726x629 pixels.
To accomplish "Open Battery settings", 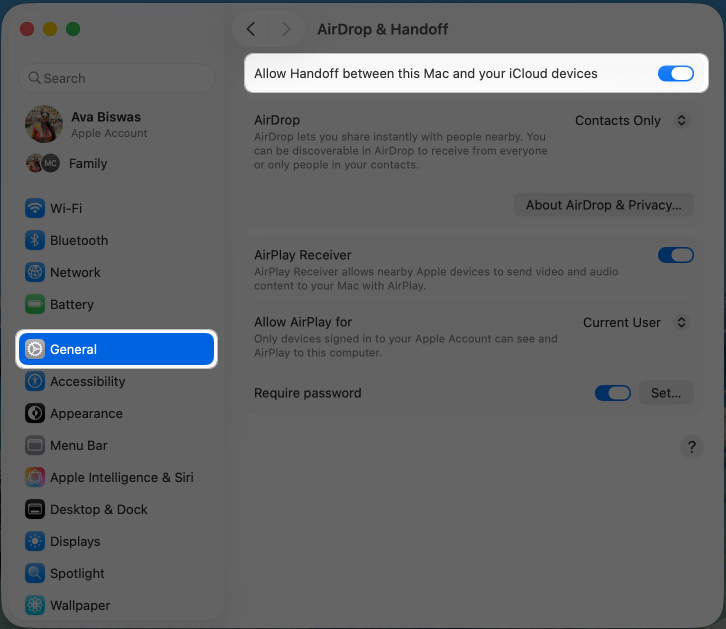I will (x=116, y=304).
